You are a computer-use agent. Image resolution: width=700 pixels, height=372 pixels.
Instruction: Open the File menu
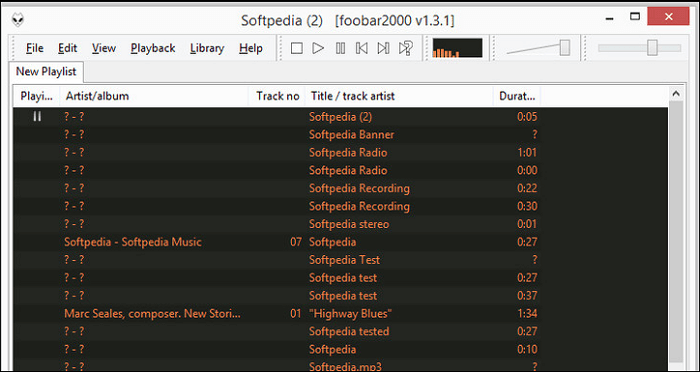tap(34, 48)
